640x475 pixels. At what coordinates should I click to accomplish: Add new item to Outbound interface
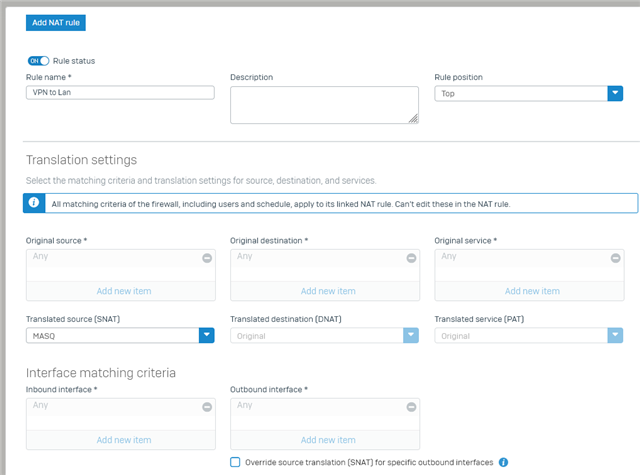pos(328,440)
